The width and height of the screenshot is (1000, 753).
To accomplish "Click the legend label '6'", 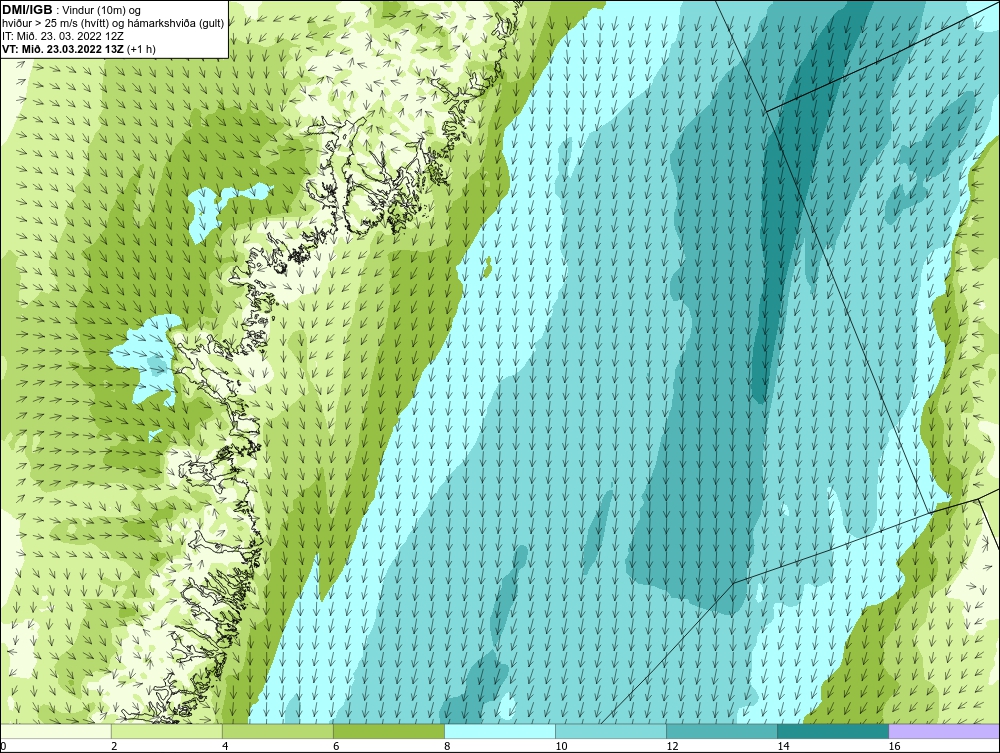I will pos(336,746).
